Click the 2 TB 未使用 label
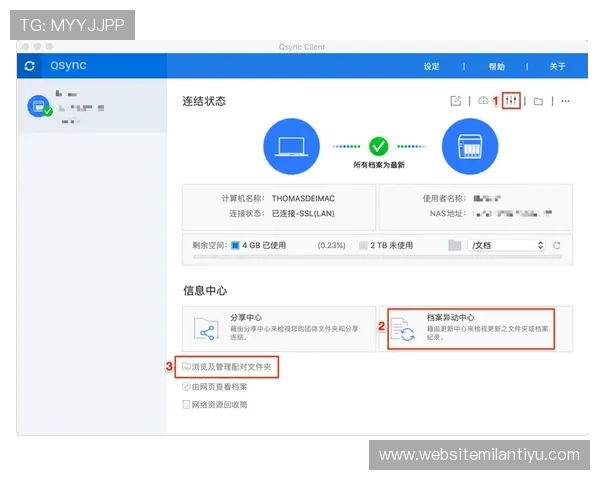 pyautogui.click(x=391, y=245)
